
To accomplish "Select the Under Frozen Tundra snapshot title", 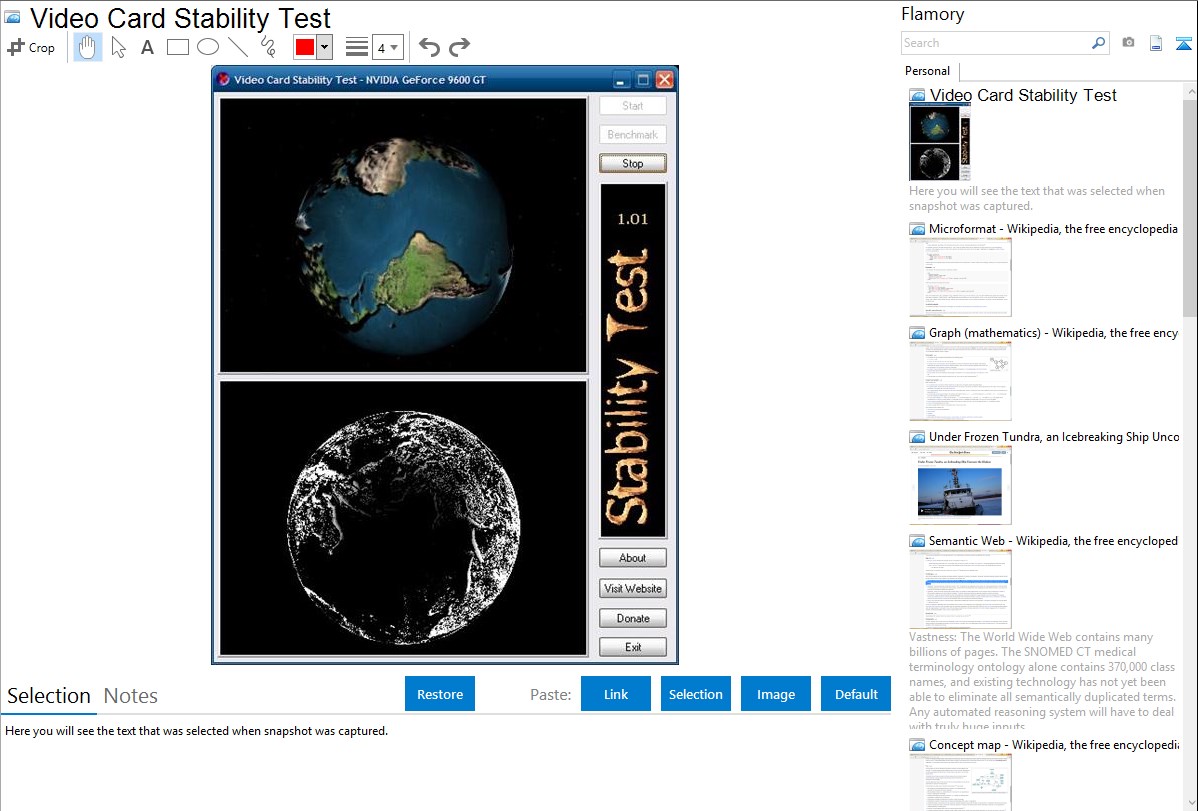I will (1054, 436).
